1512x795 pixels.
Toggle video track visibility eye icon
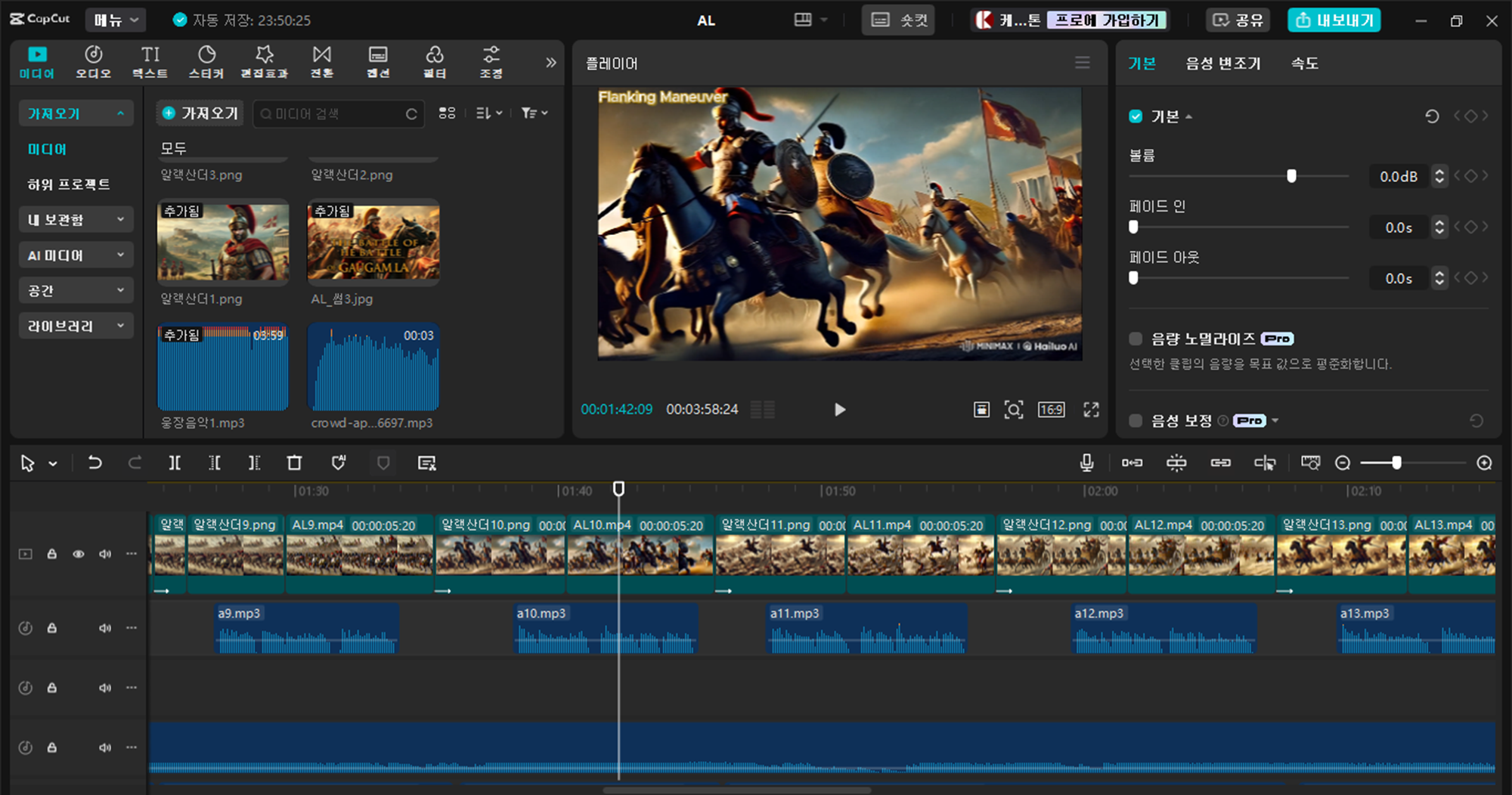[79, 554]
